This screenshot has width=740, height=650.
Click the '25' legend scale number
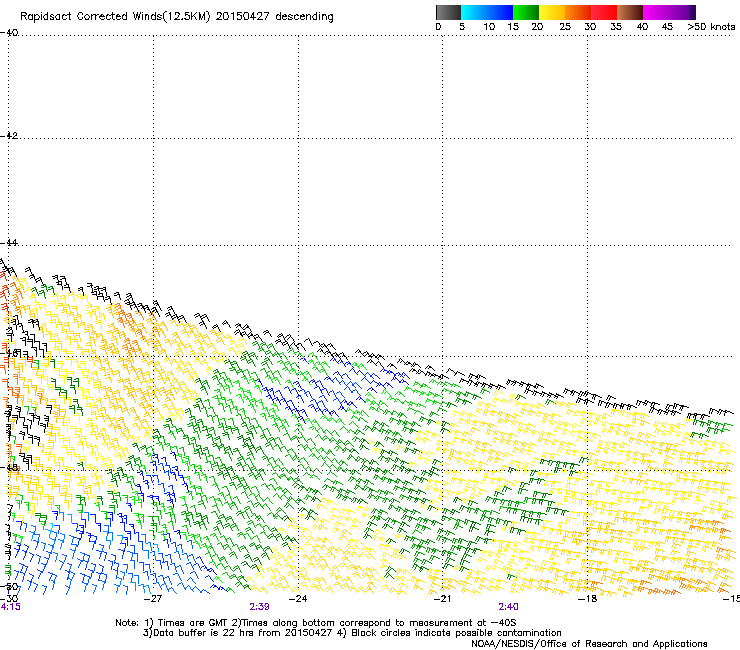(565, 27)
